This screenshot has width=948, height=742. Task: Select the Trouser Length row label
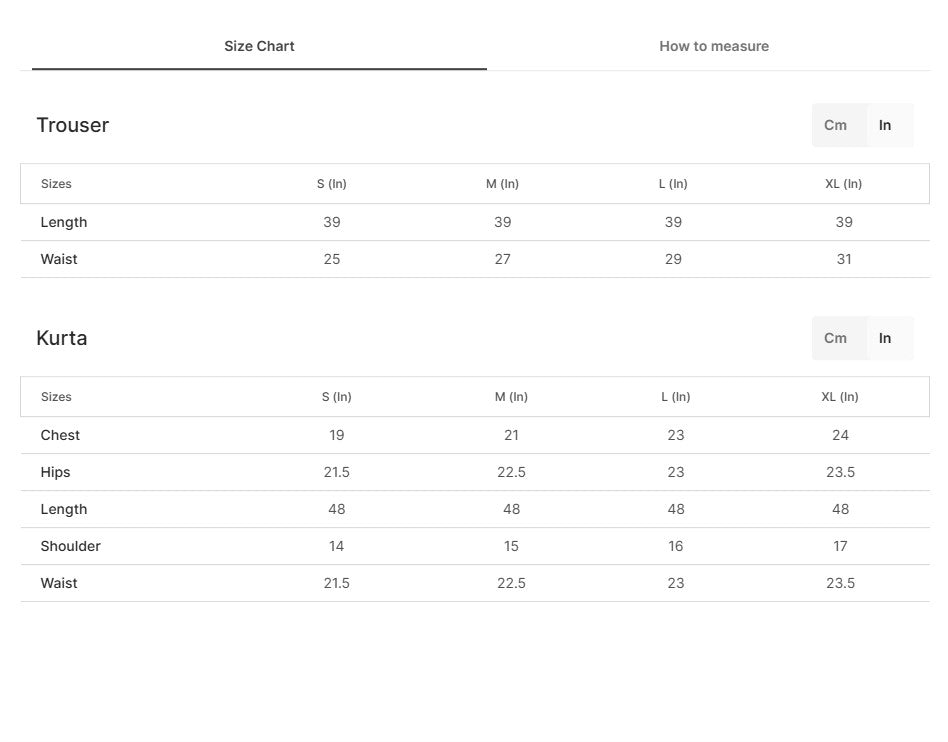(63, 223)
